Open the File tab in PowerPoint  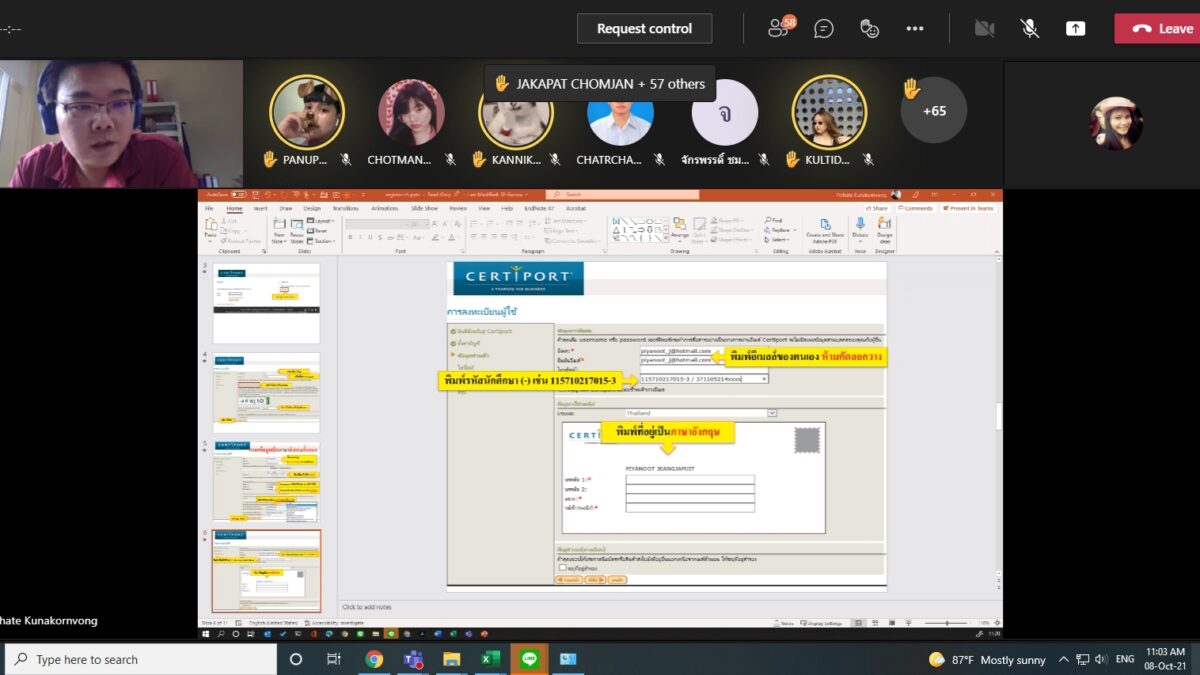[x=209, y=208]
